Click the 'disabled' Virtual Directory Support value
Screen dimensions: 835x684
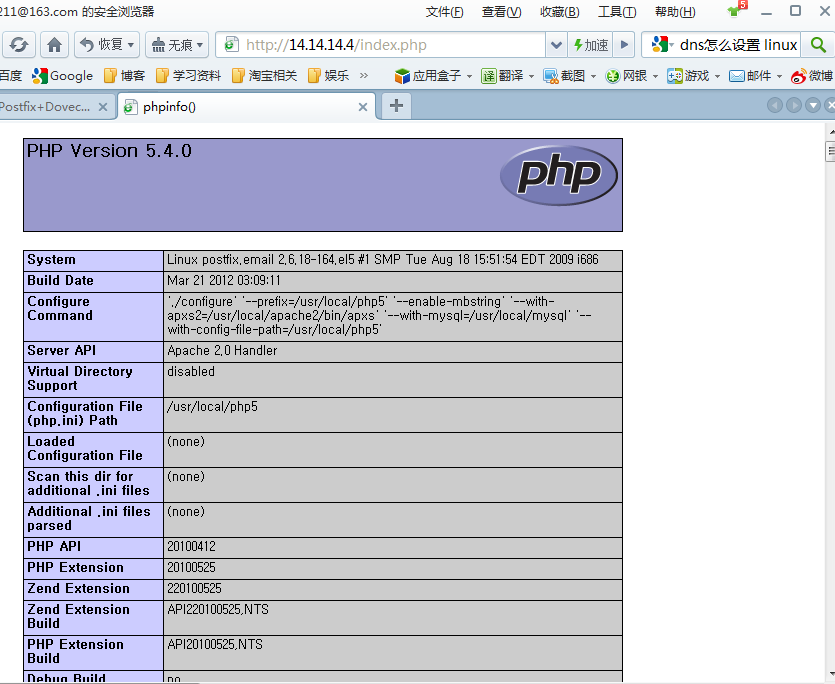point(191,371)
